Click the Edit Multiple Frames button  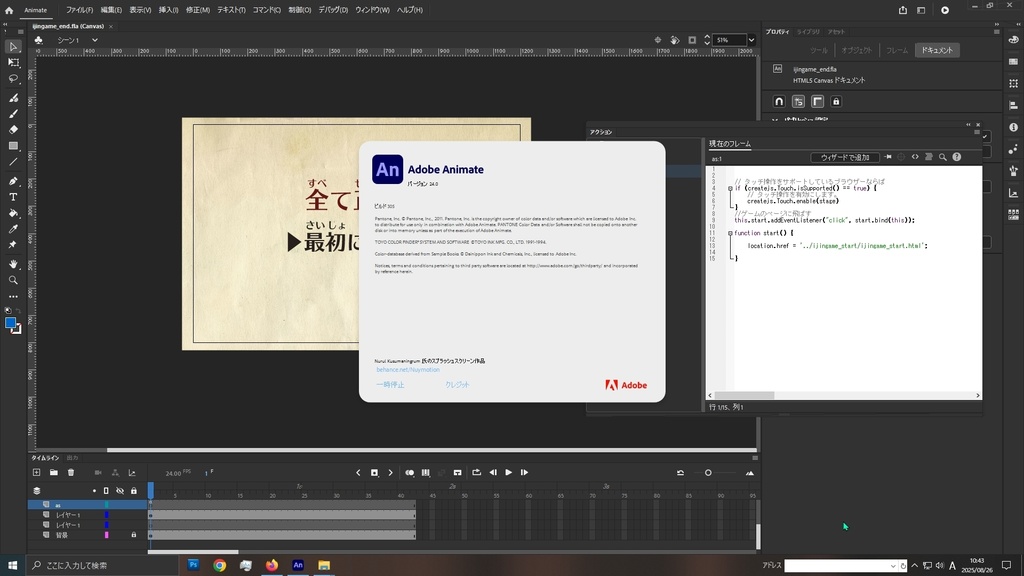(x=426, y=472)
